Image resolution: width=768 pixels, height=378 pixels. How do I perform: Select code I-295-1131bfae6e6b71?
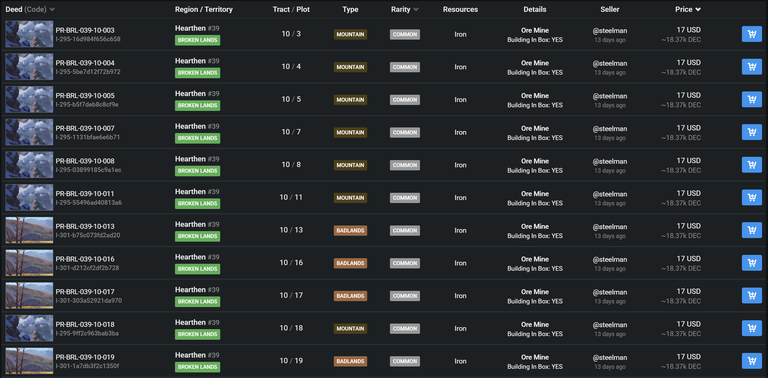point(88,137)
